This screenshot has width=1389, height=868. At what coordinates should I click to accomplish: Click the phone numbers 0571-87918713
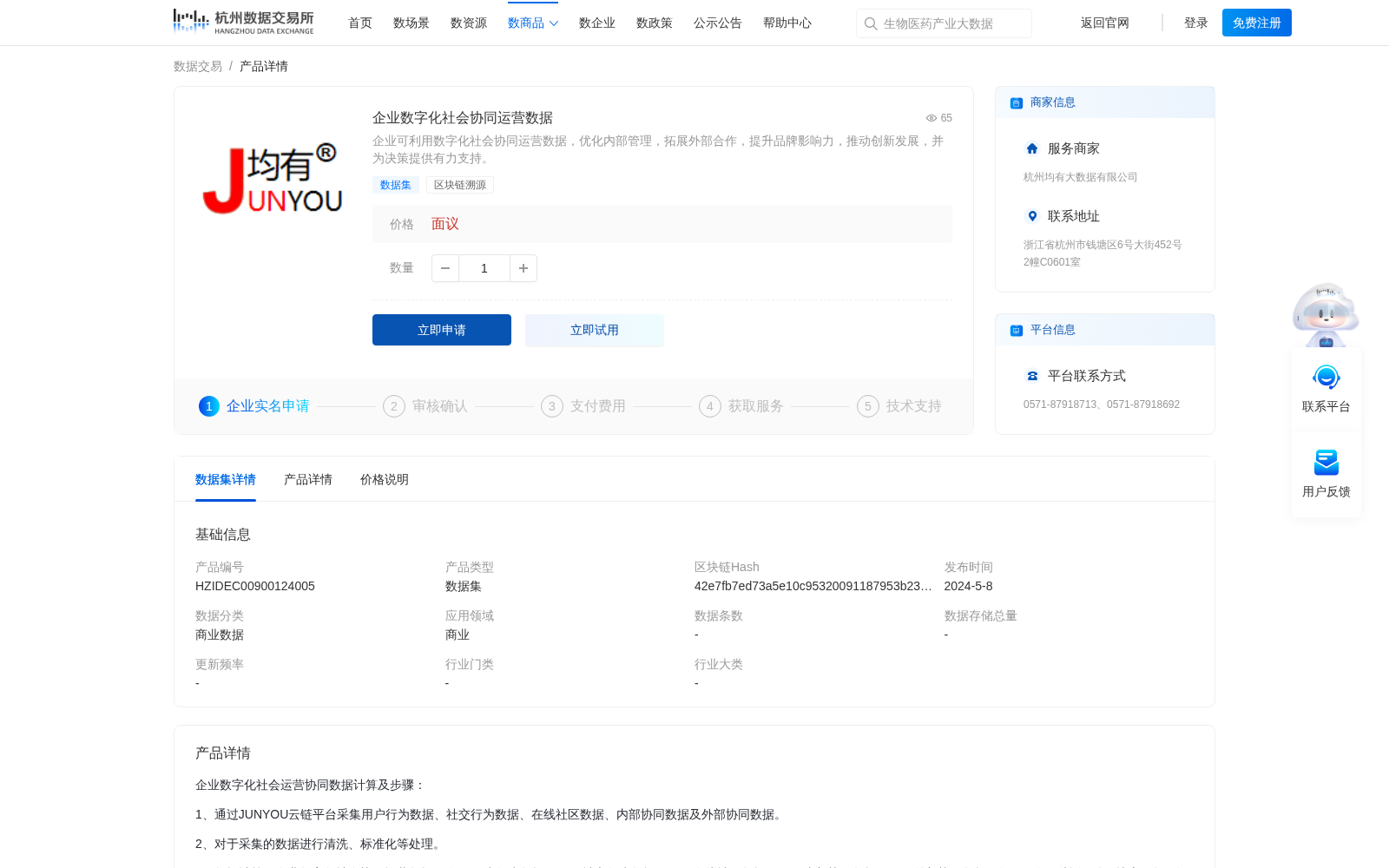click(1102, 404)
